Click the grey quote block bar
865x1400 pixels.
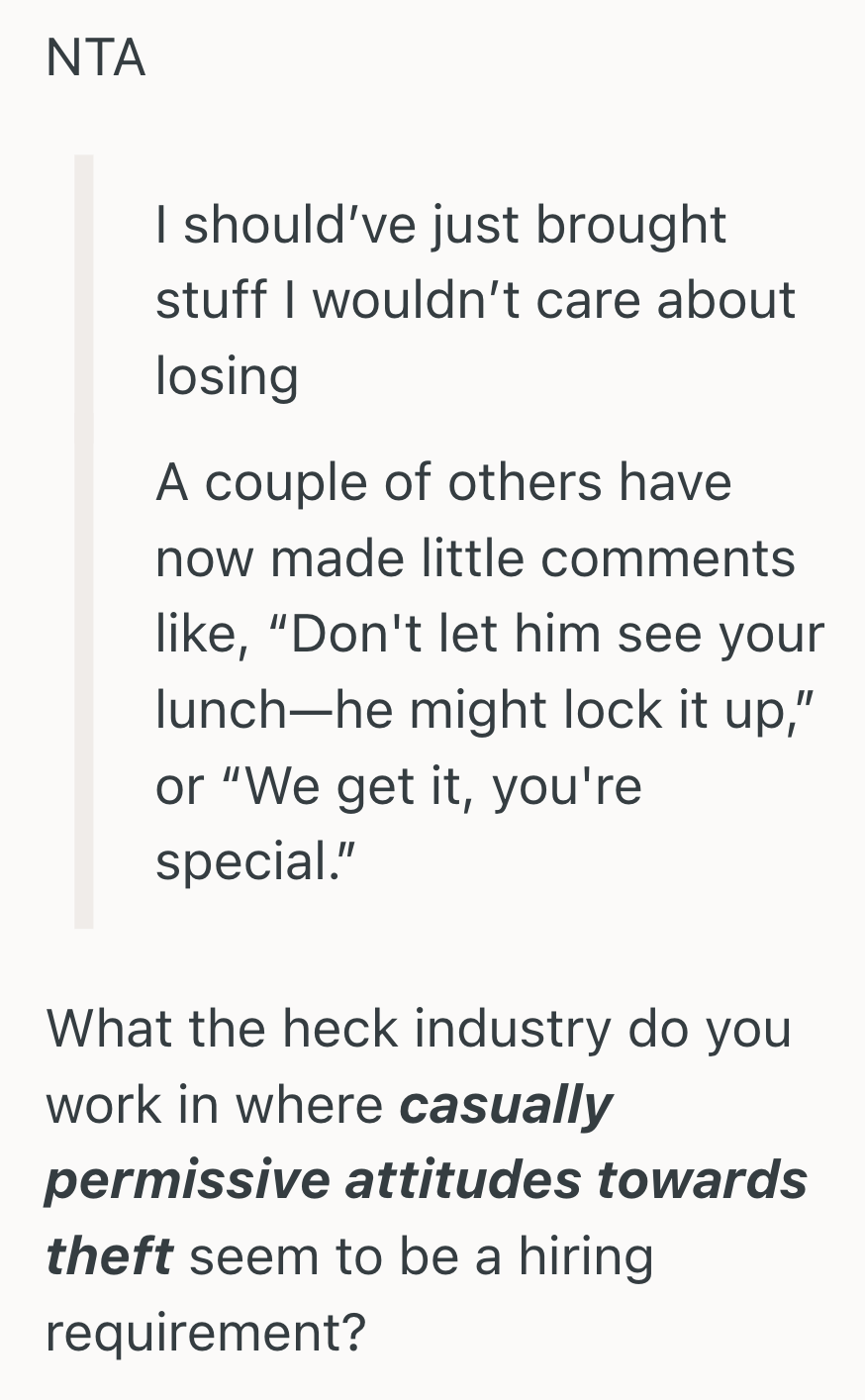84,541
